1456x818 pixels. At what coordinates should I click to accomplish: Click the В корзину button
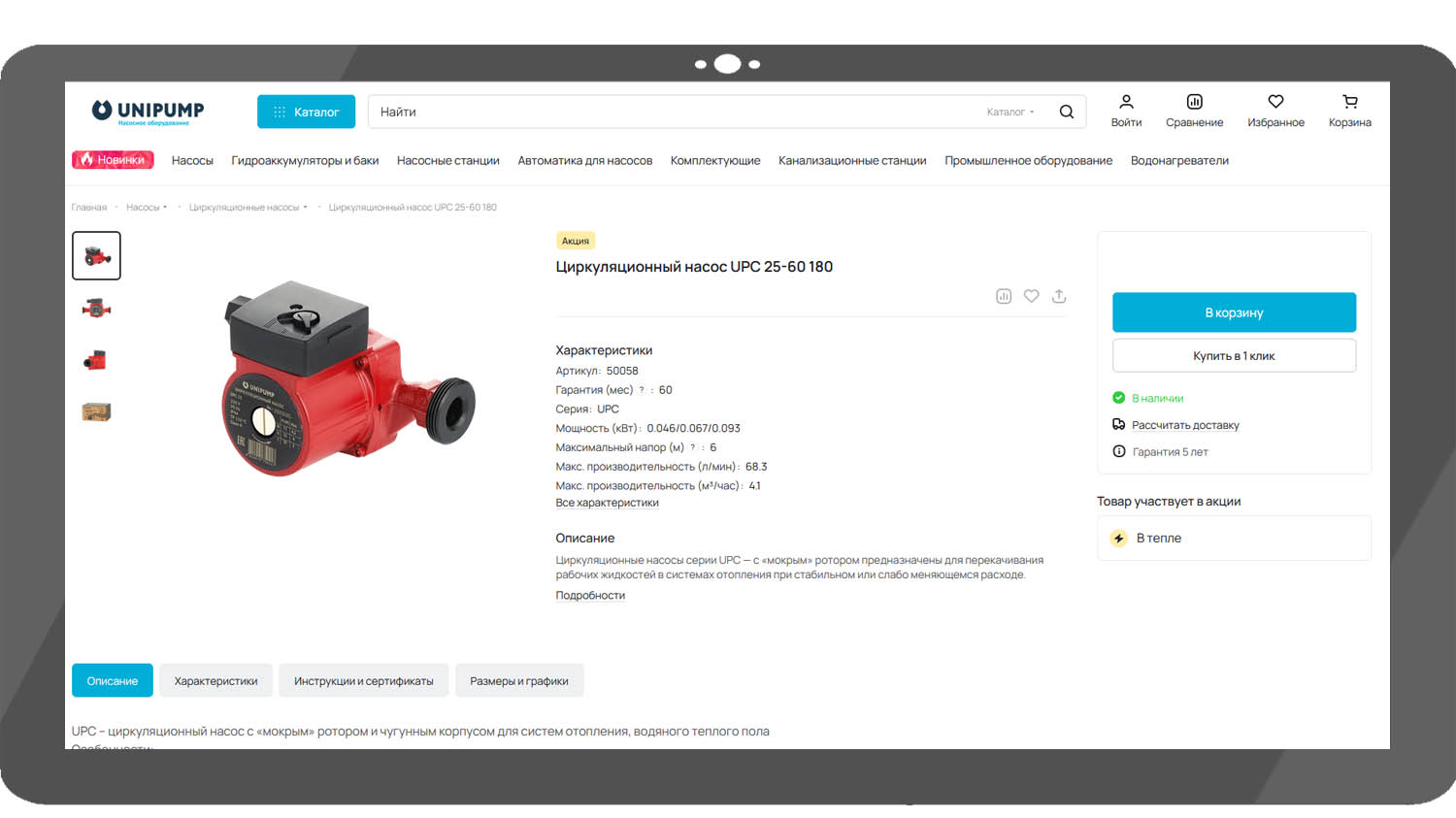[1234, 312]
